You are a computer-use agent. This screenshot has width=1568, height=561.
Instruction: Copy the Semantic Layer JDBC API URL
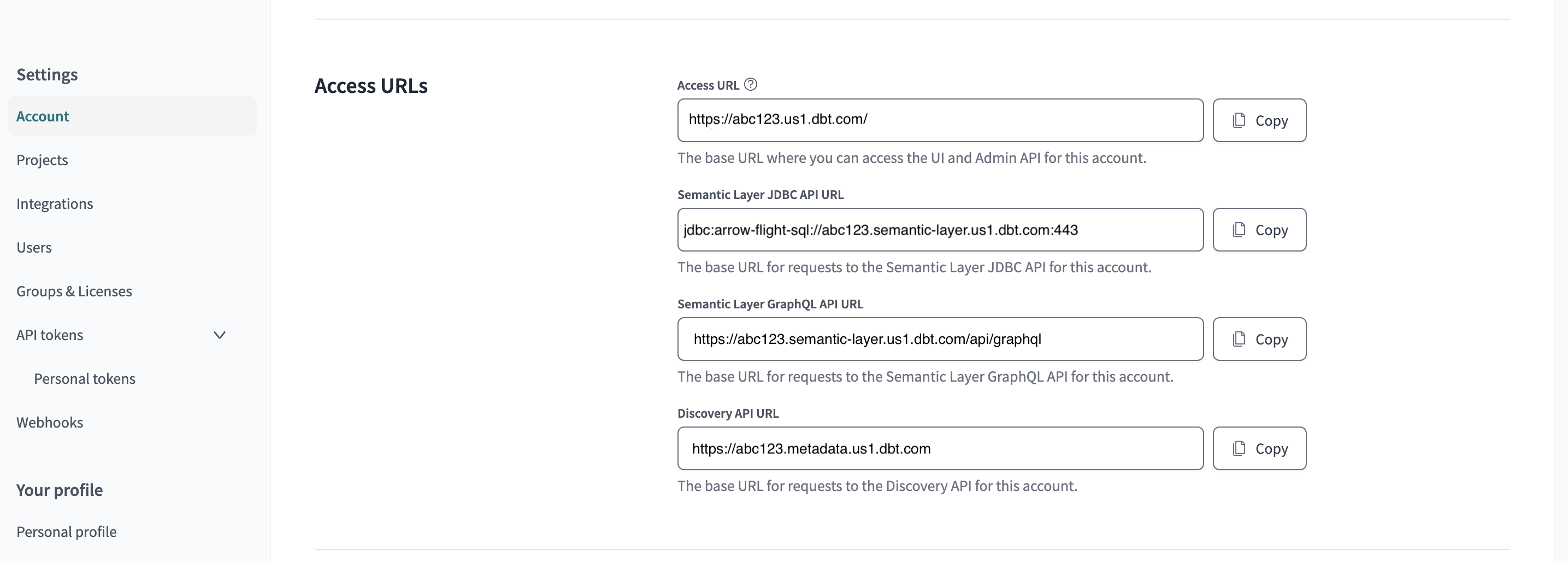click(1259, 230)
